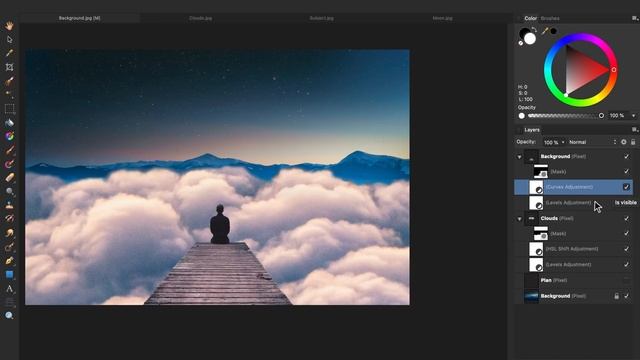Select the Rectangular Marquee tool

[x=9, y=109]
